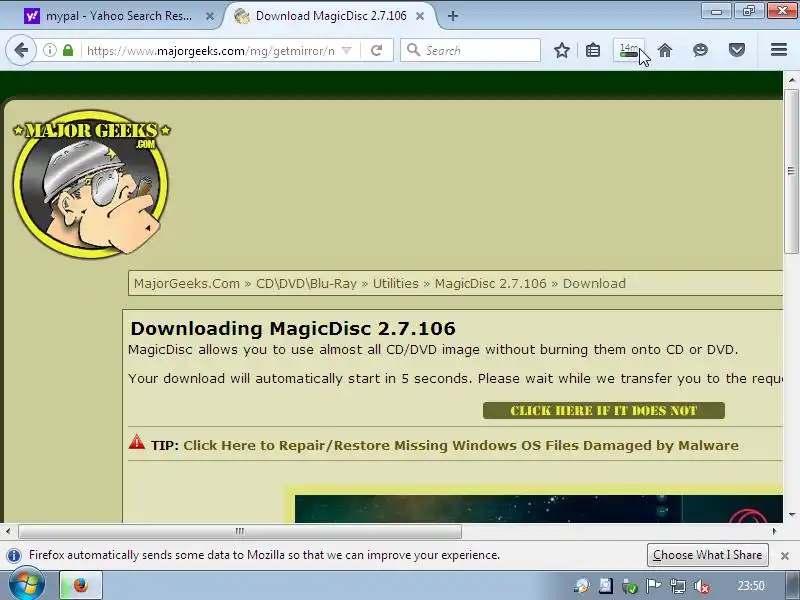The width and height of the screenshot is (800, 600).
Task: Click the horizontal scrollbar right arrow
Action: point(774,531)
